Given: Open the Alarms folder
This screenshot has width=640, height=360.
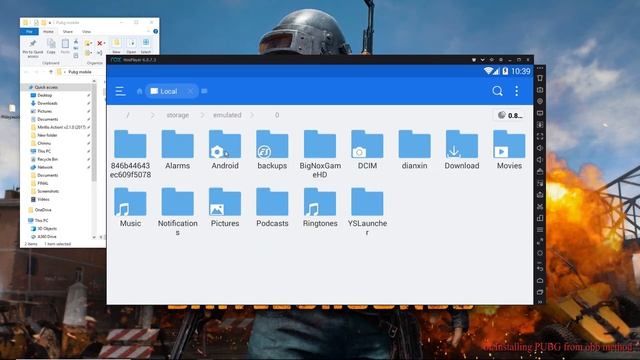Looking at the screenshot, I should pos(178,150).
